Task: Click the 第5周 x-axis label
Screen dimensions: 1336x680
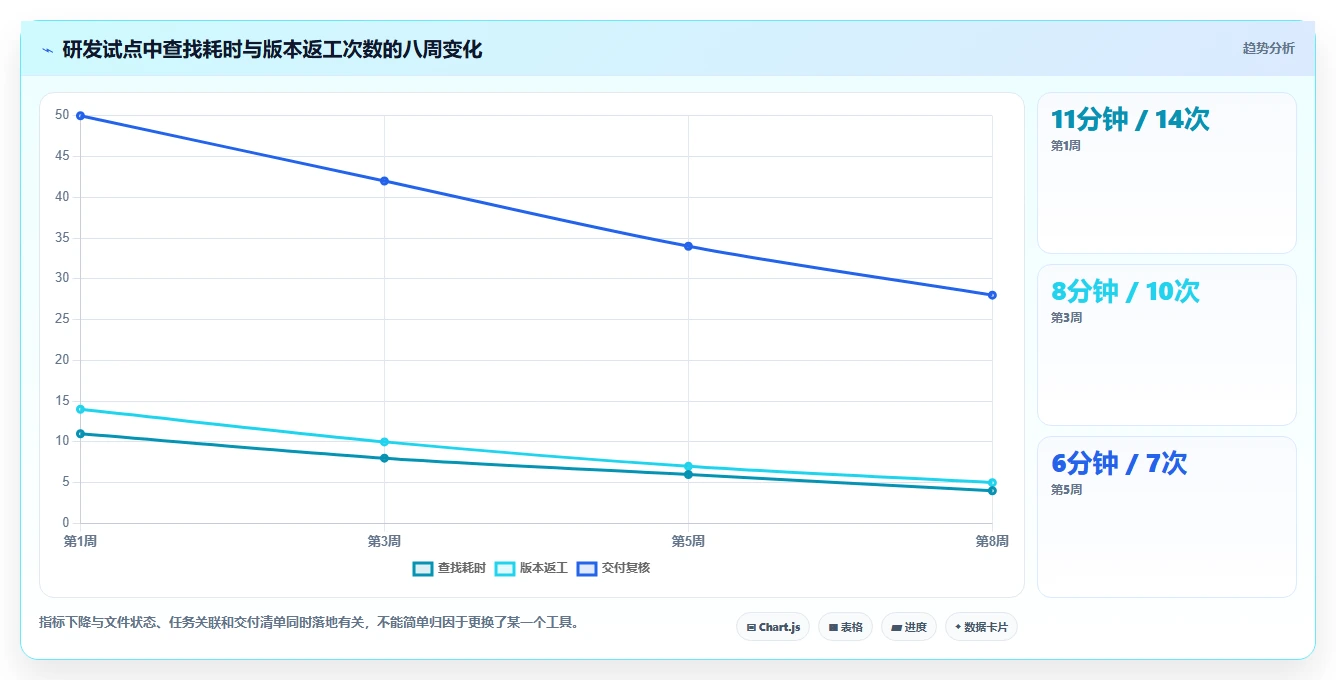Action: [688, 541]
